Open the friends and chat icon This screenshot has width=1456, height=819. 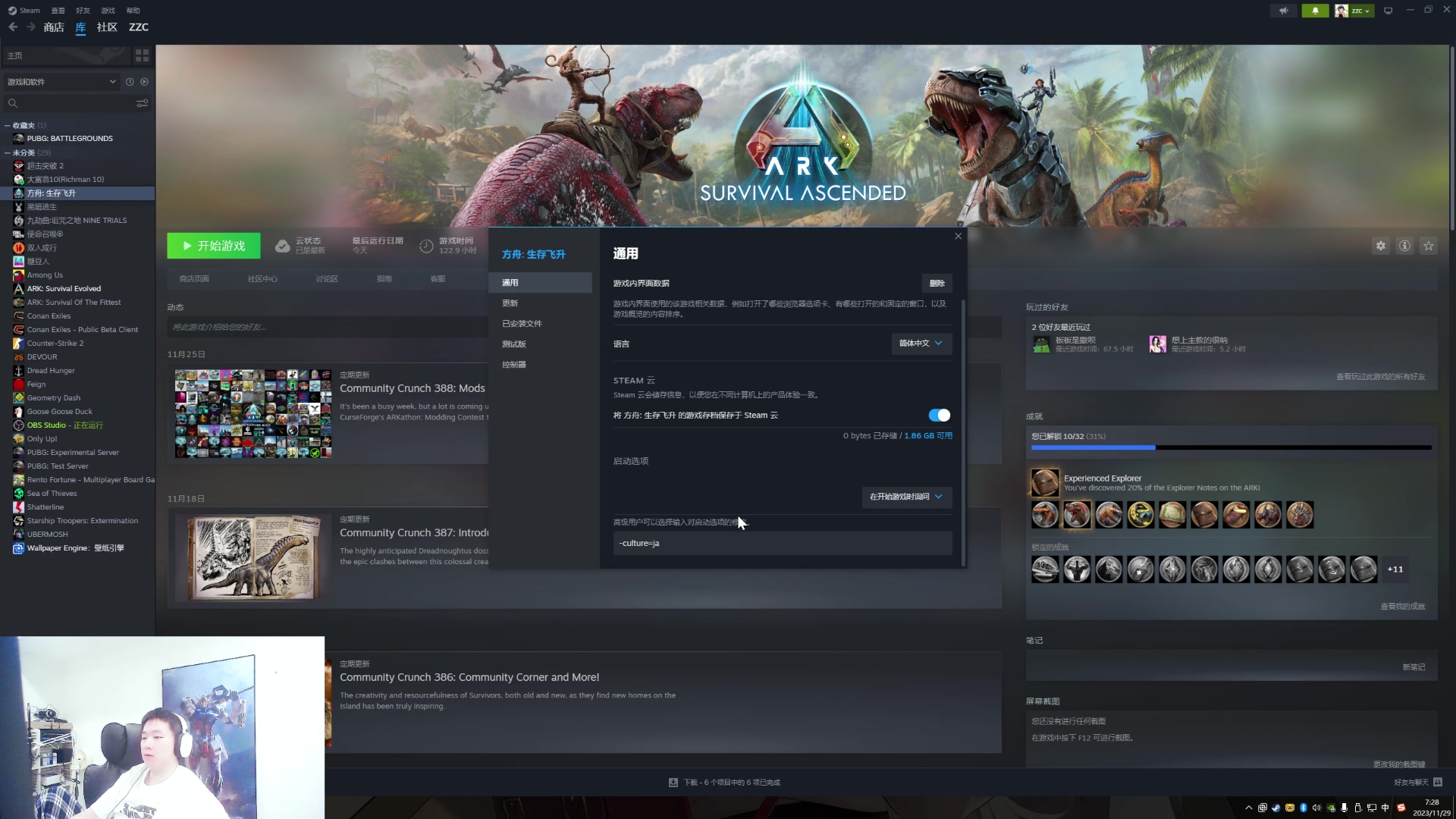click(1438, 782)
